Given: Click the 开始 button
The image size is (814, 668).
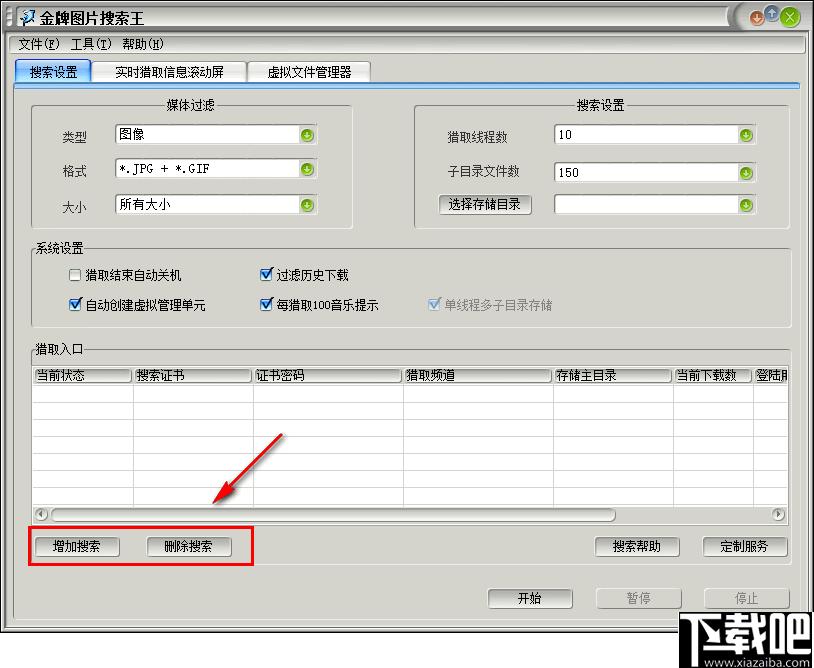Looking at the screenshot, I should (530, 598).
